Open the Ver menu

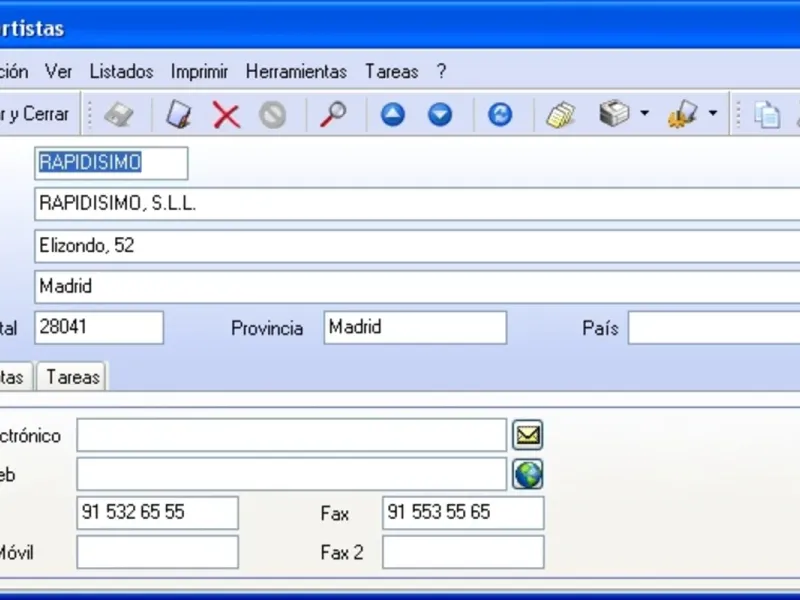(x=58, y=71)
